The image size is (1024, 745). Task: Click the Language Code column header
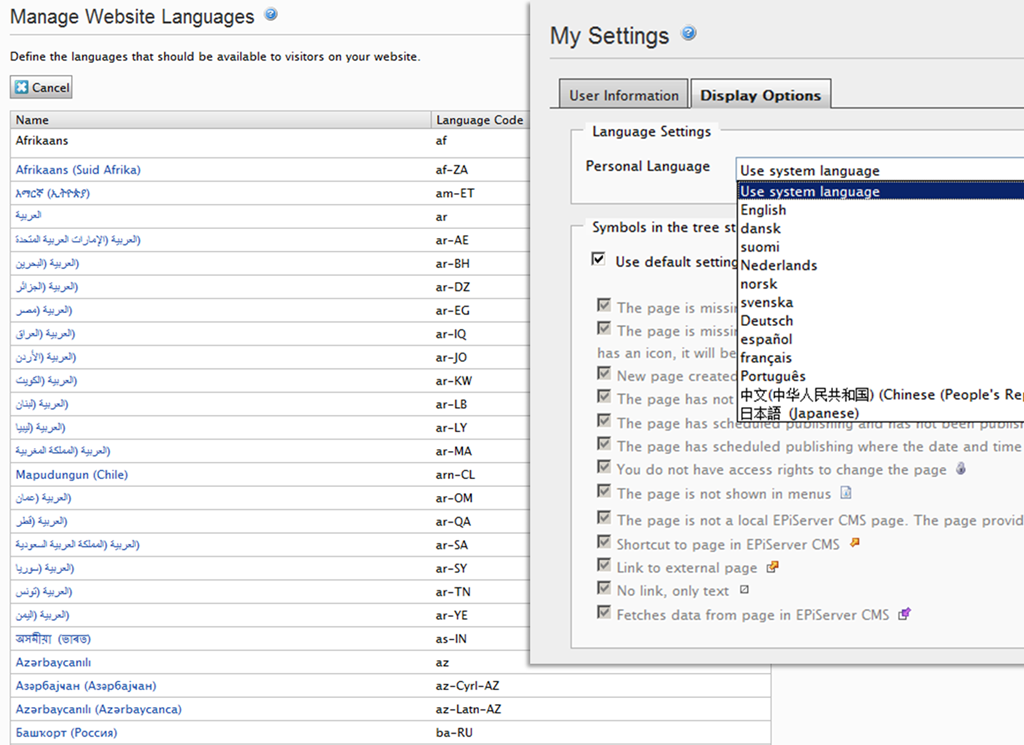(x=479, y=120)
